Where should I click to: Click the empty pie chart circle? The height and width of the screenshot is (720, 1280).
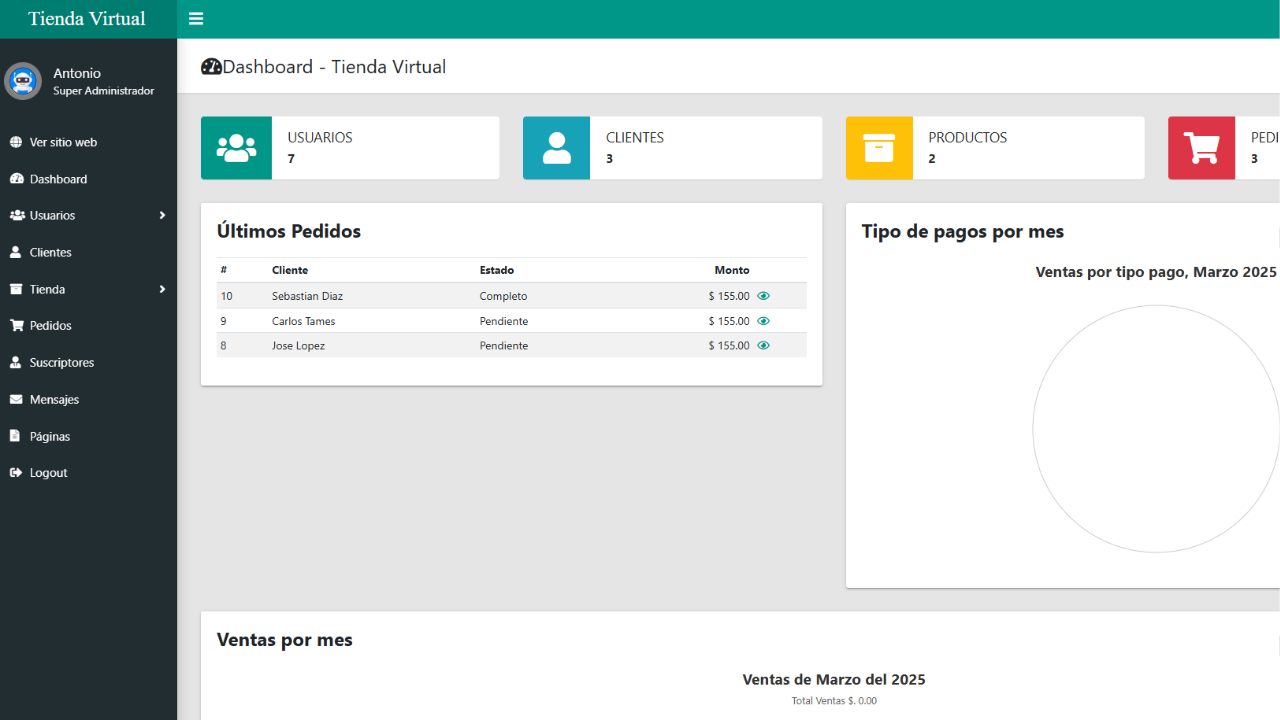click(1155, 429)
